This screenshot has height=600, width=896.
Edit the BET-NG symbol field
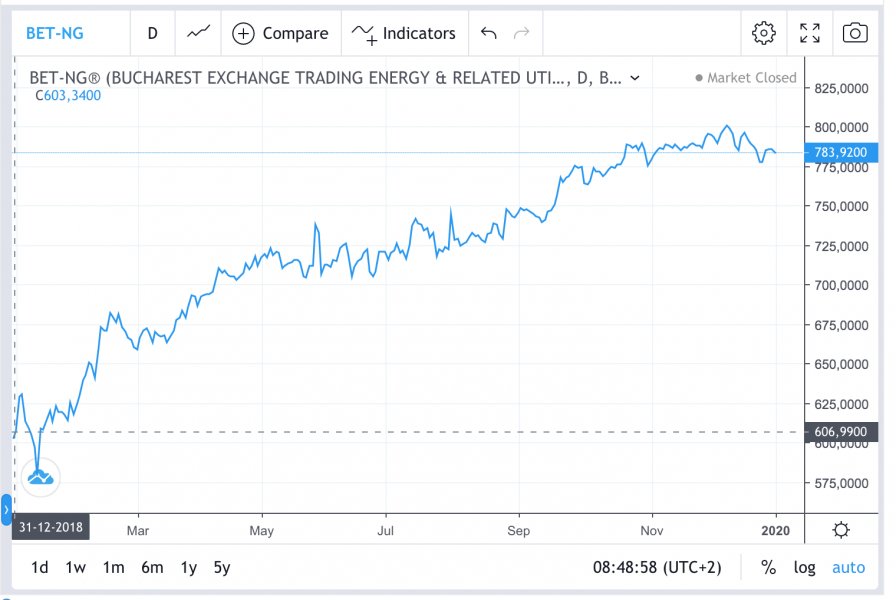coord(55,33)
